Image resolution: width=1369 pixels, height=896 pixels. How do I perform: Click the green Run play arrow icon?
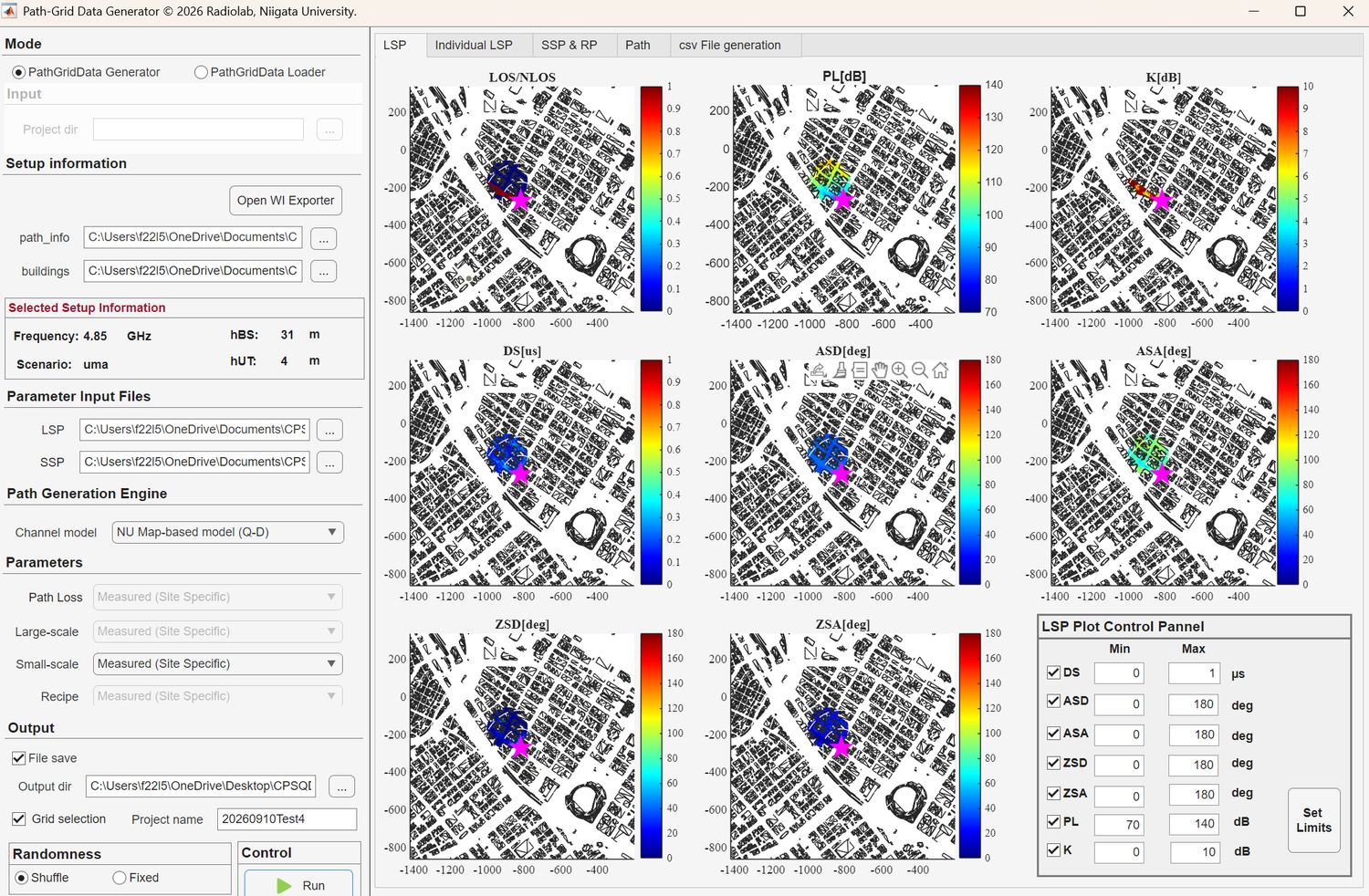click(x=284, y=885)
